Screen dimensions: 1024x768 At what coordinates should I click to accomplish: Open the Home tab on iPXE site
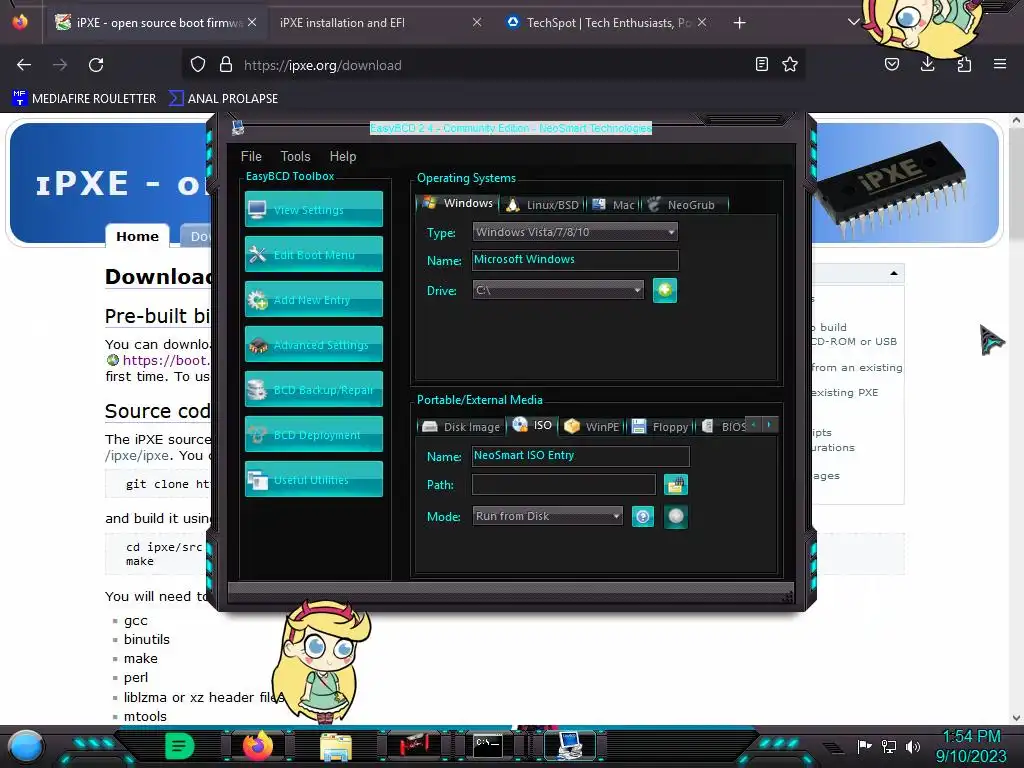point(137,236)
